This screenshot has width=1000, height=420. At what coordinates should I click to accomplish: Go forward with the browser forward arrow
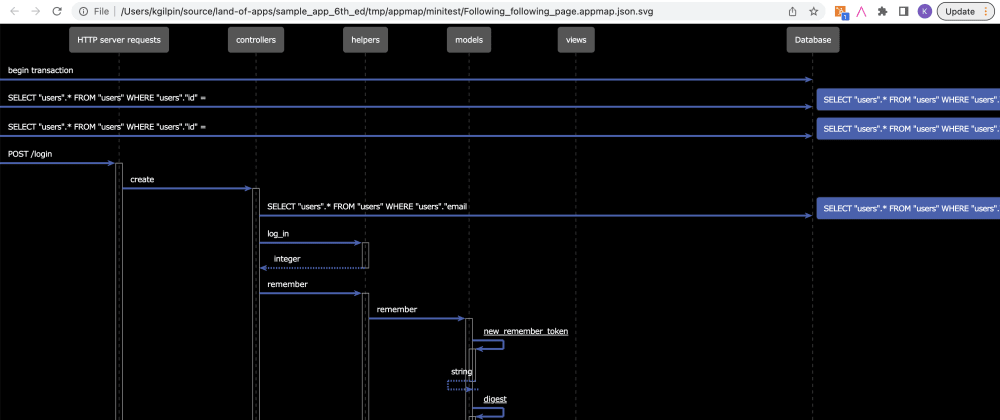[x=36, y=11]
